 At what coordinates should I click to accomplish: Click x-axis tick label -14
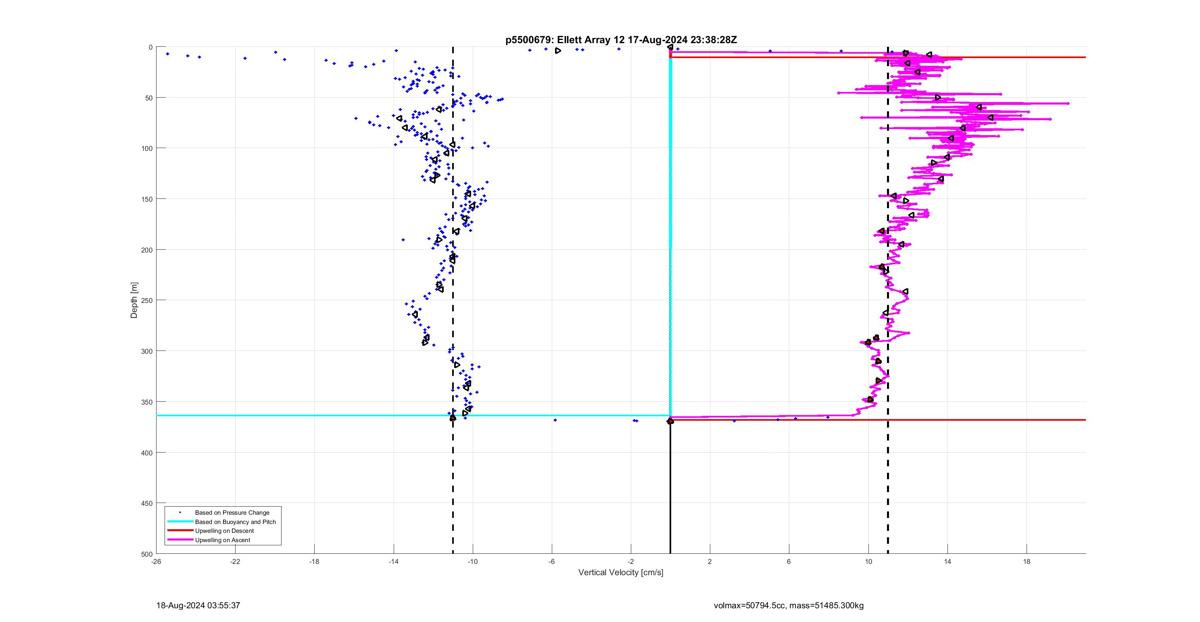tap(393, 562)
